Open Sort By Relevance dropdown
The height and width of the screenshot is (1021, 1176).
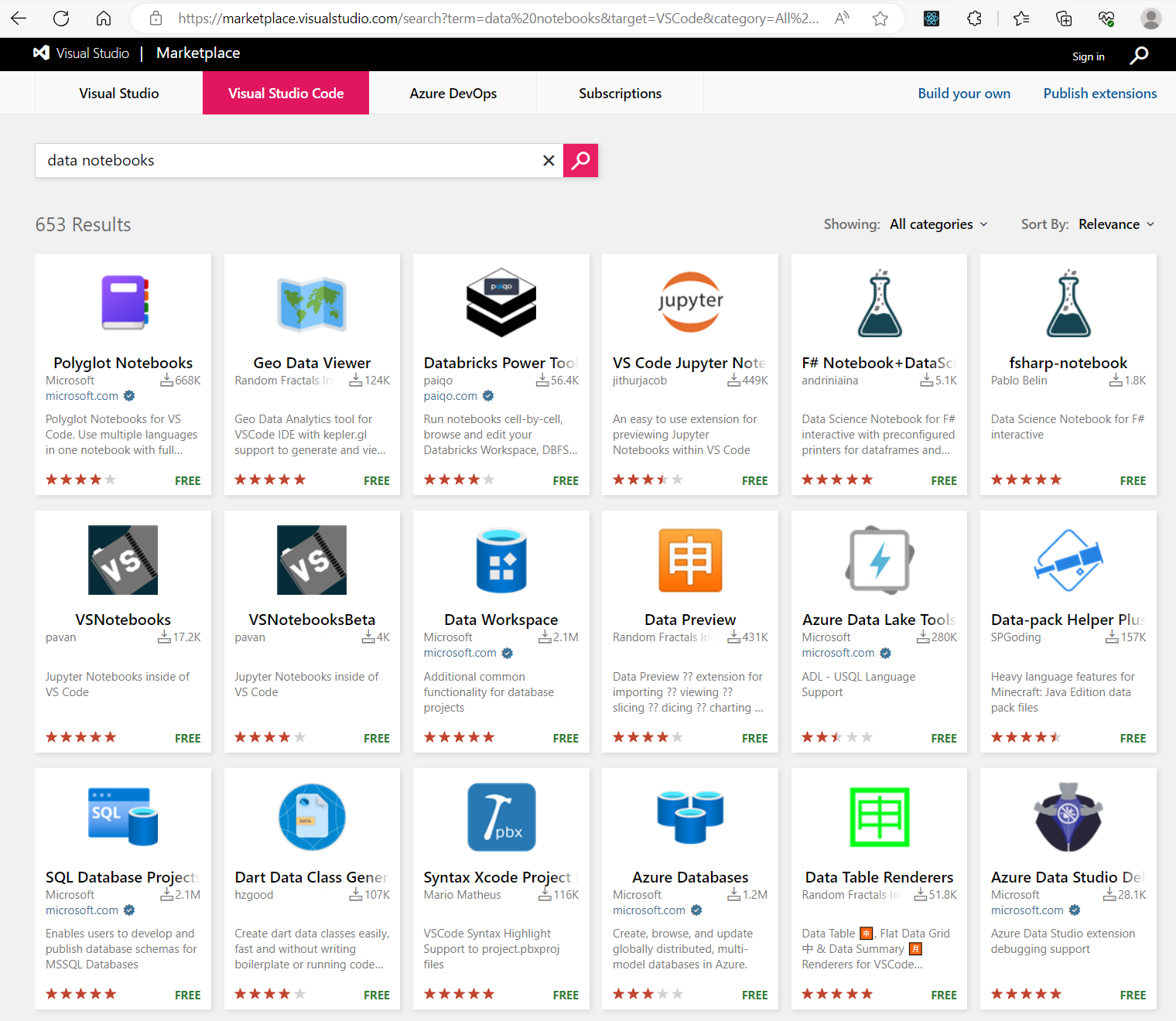[1116, 224]
